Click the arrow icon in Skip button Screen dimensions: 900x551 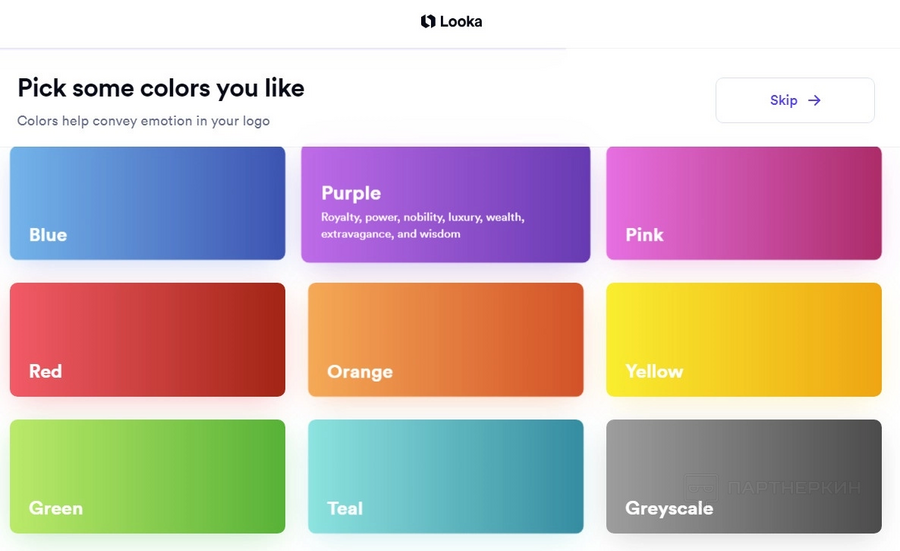click(x=814, y=100)
